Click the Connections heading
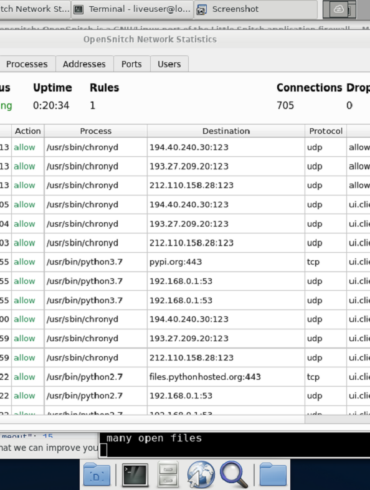Image resolution: width=370 pixels, height=490 pixels. coord(309,88)
